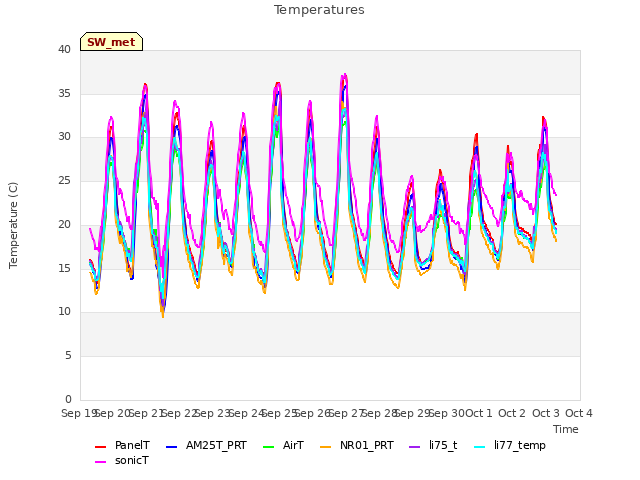Click the Oct 1 x-axis tick label

[x=479, y=413]
